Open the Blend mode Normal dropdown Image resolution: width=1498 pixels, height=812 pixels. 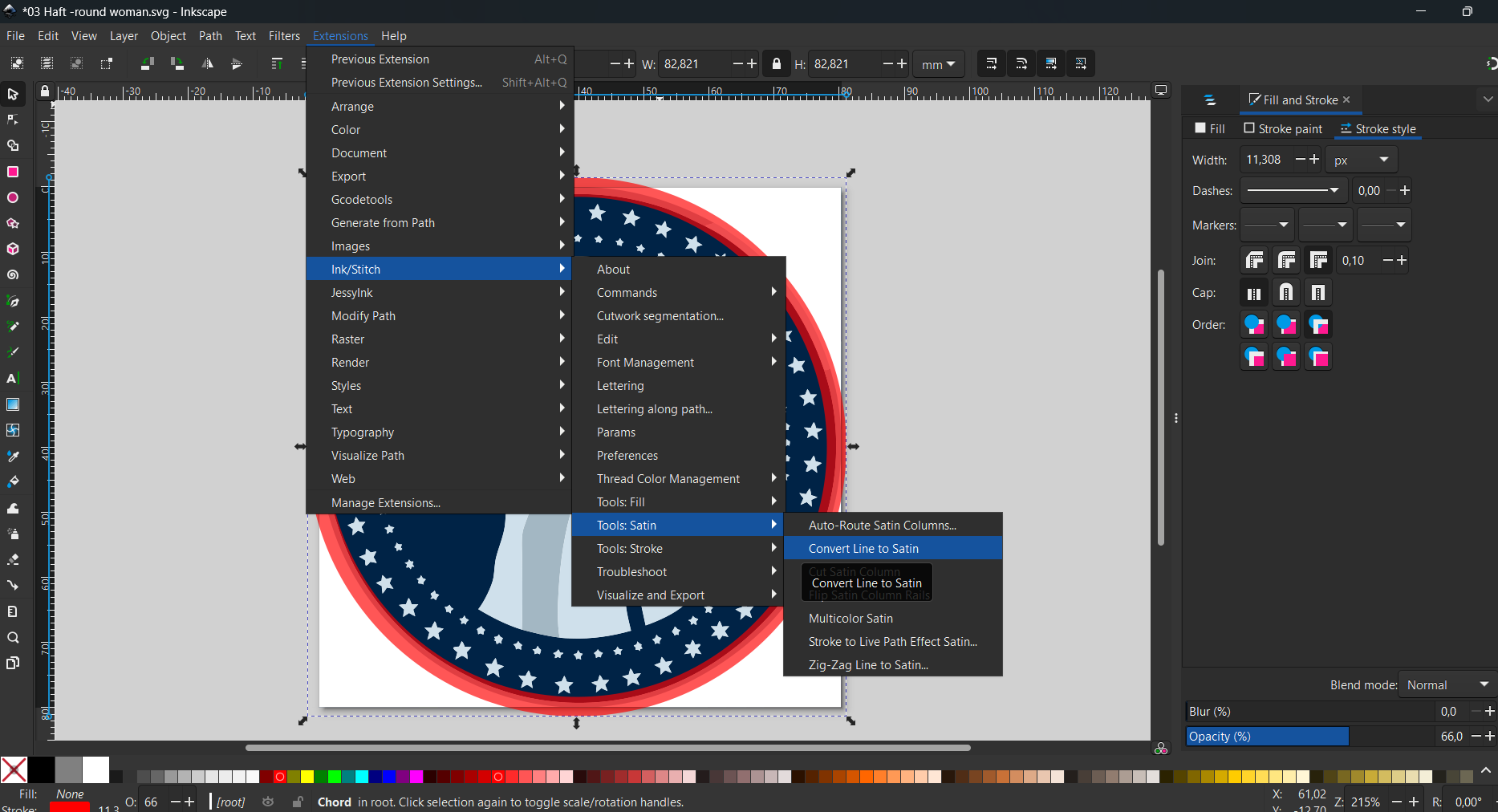[x=1447, y=685]
